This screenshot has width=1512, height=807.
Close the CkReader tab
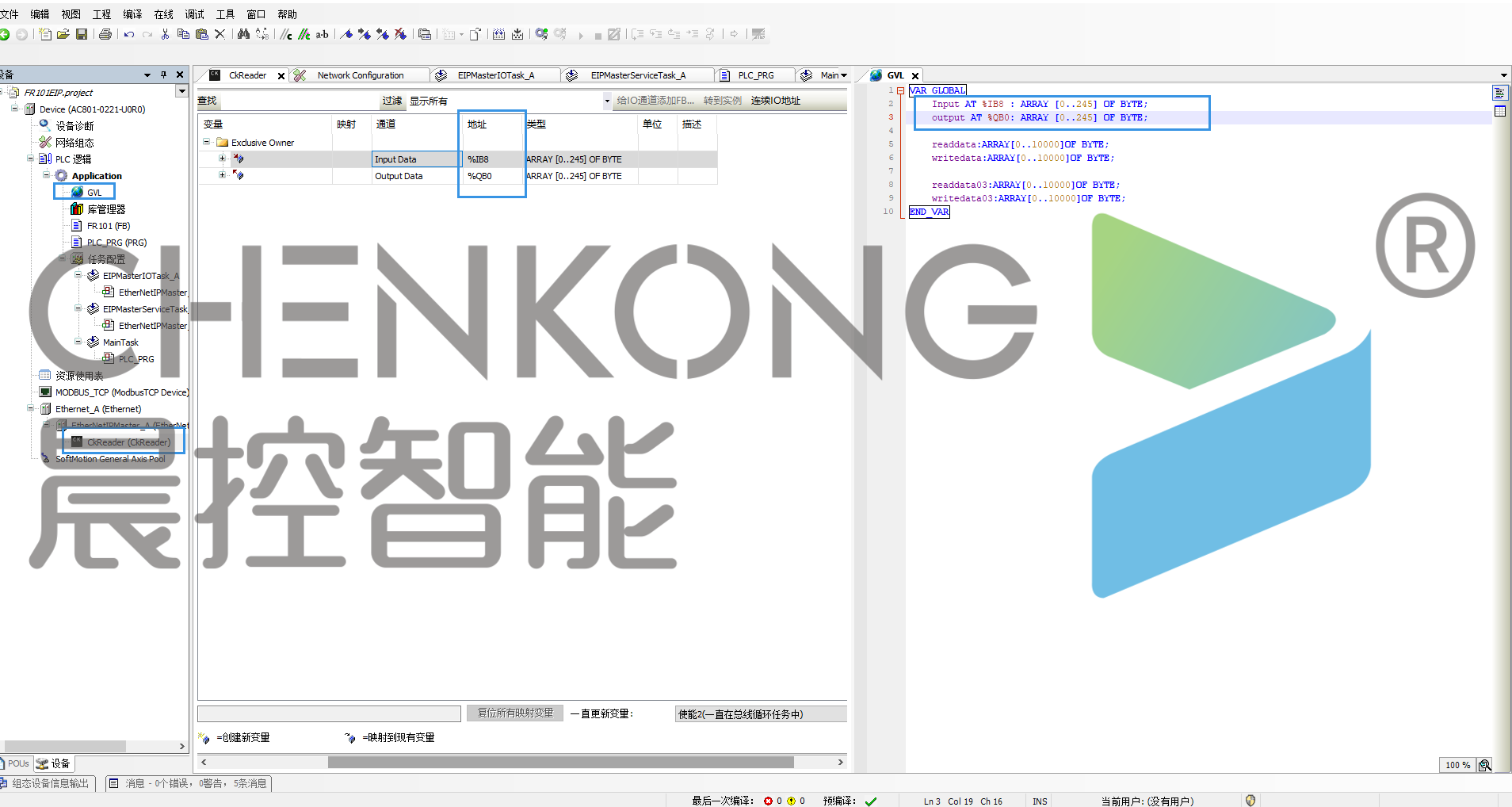281,76
